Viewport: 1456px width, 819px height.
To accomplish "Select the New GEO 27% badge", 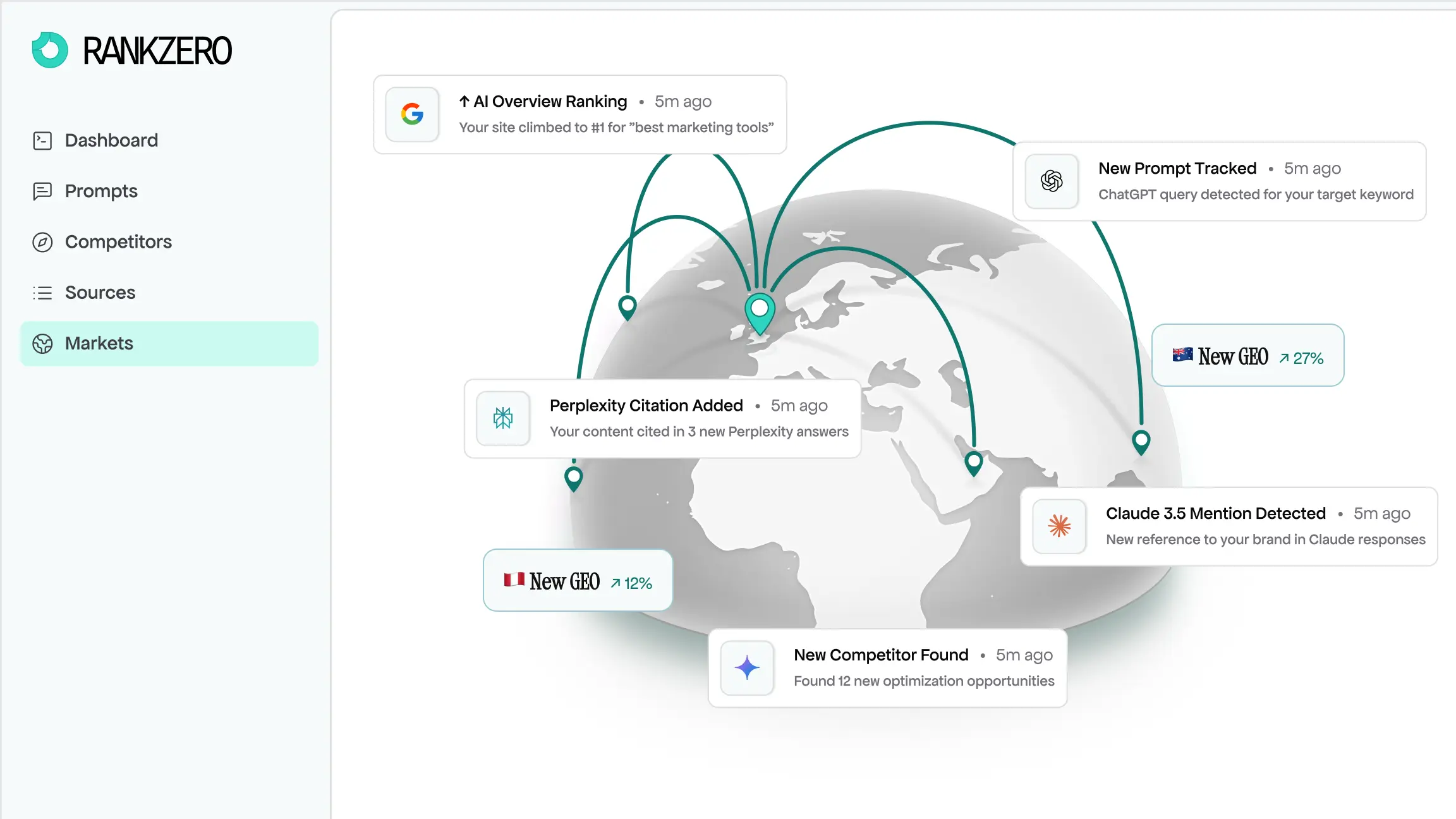I will 1247,356.
